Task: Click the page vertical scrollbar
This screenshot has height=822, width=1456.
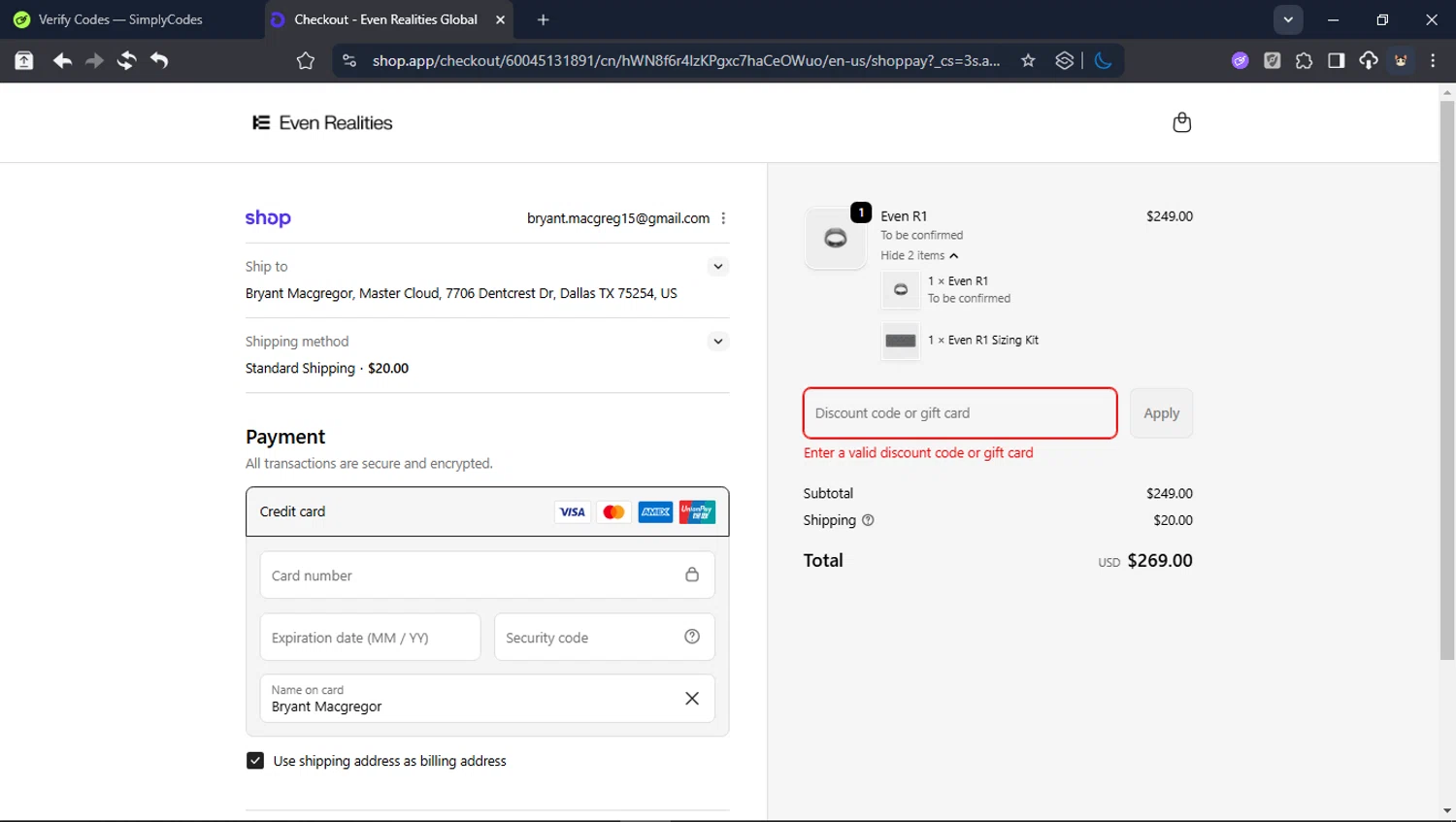Action: (1447, 378)
